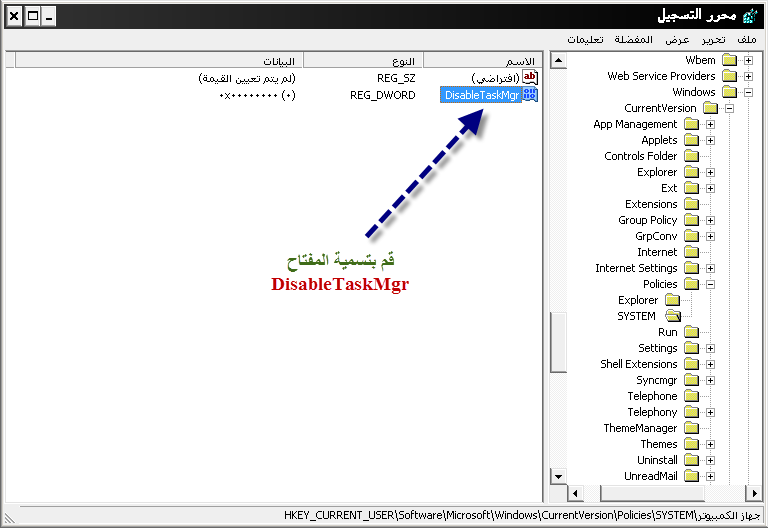This screenshot has width=768, height=528.
Task: Collapse the CurrentVersion key
Action: tap(729, 108)
